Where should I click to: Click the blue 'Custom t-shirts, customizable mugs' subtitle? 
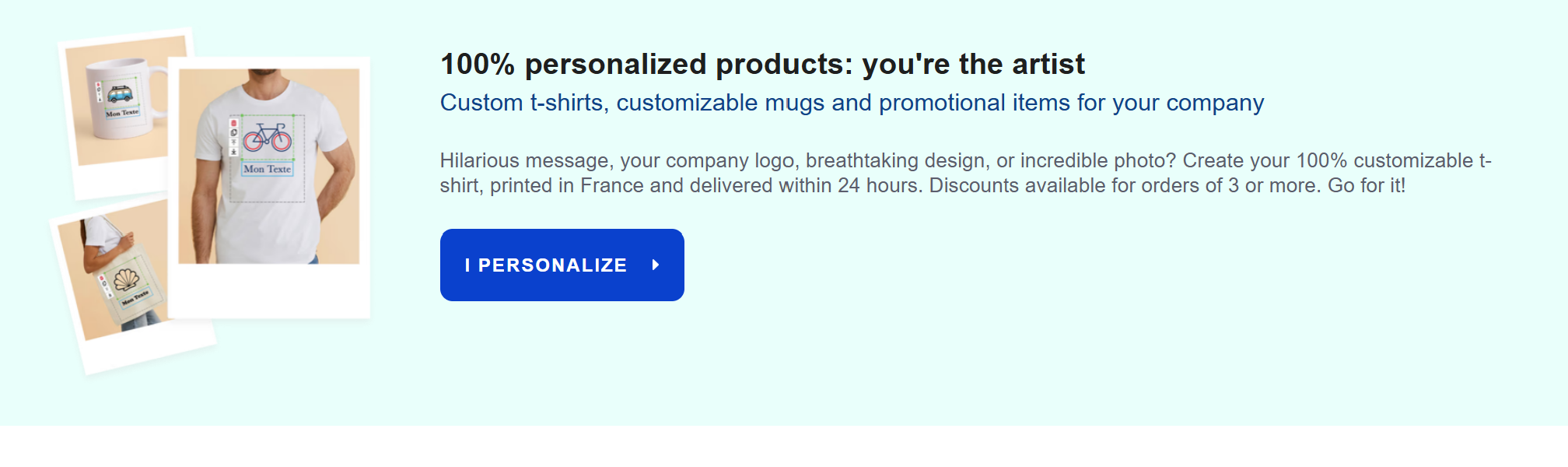pos(852,103)
